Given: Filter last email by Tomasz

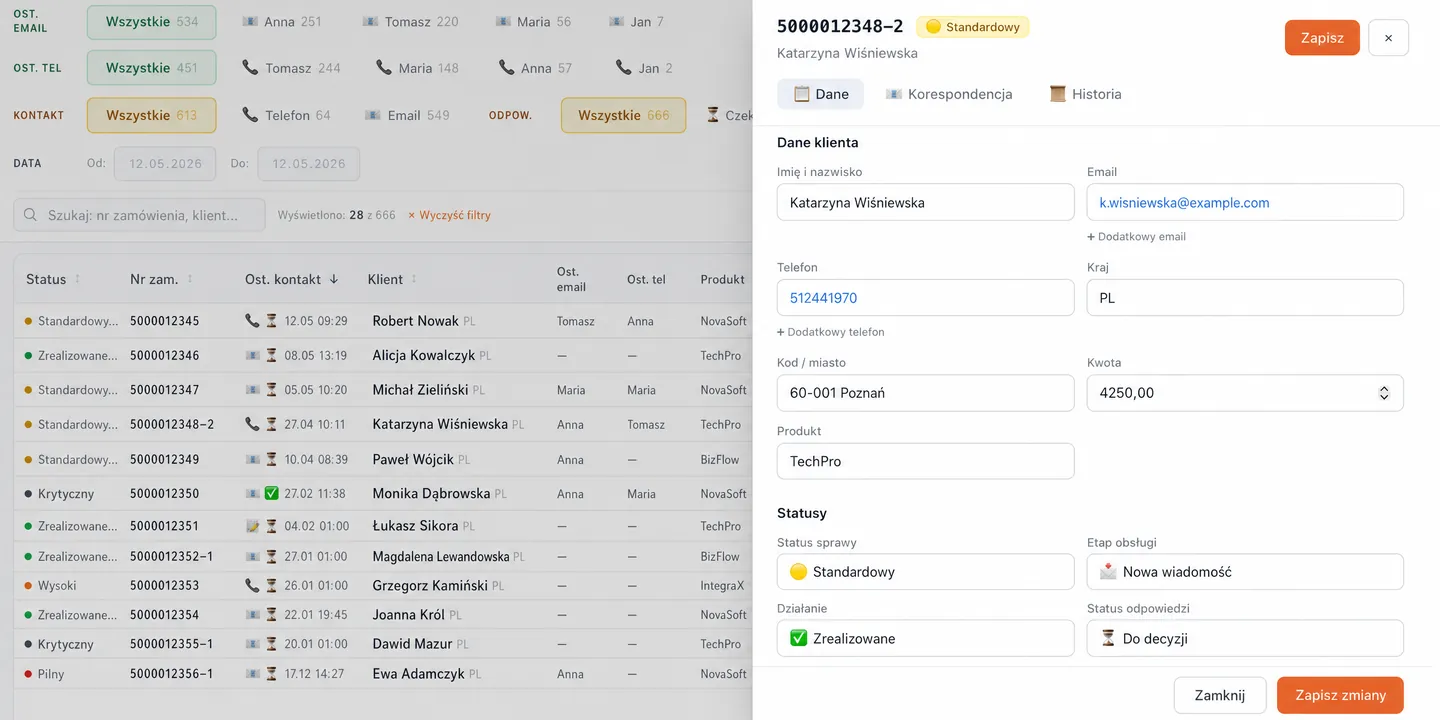Looking at the screenshot, I should 410,21.
